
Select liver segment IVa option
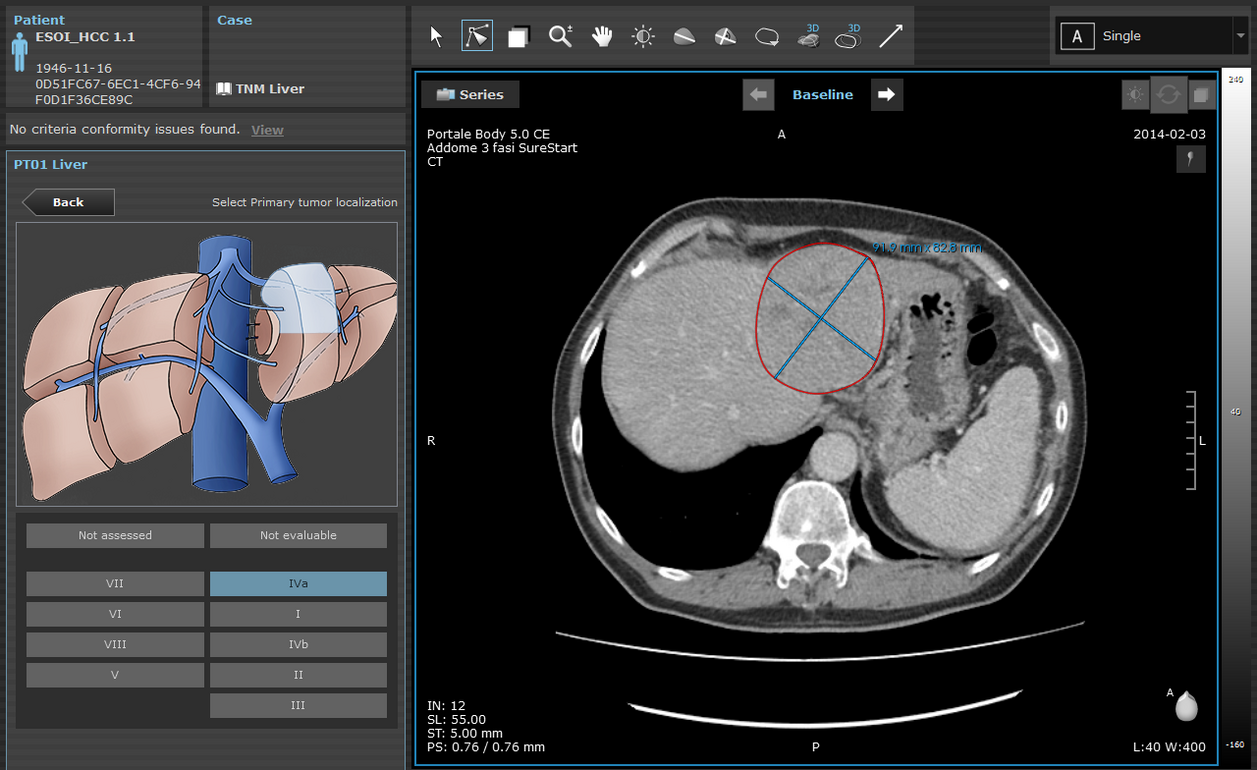coord(298,584)
